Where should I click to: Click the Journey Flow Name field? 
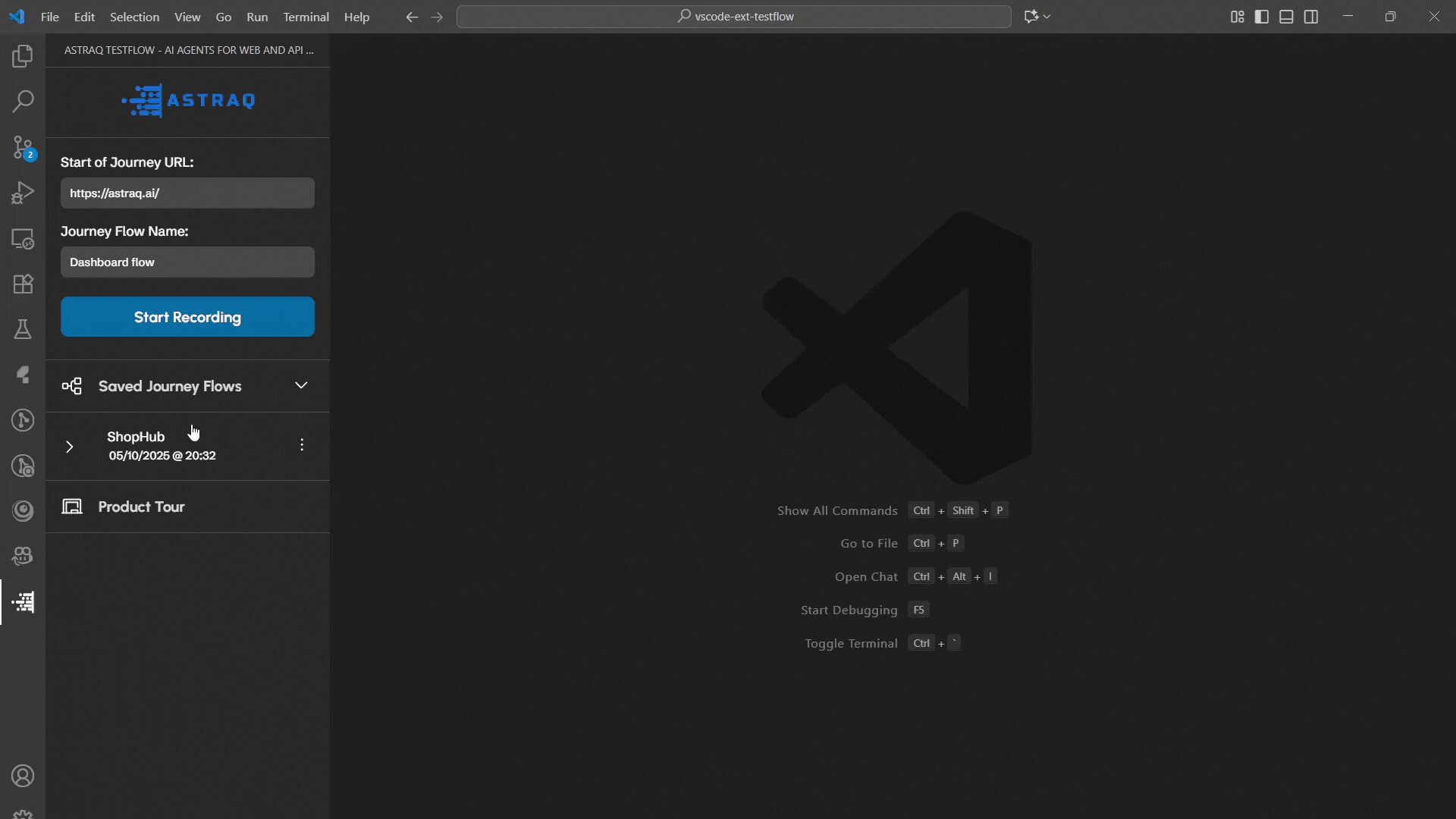point(187,262)
